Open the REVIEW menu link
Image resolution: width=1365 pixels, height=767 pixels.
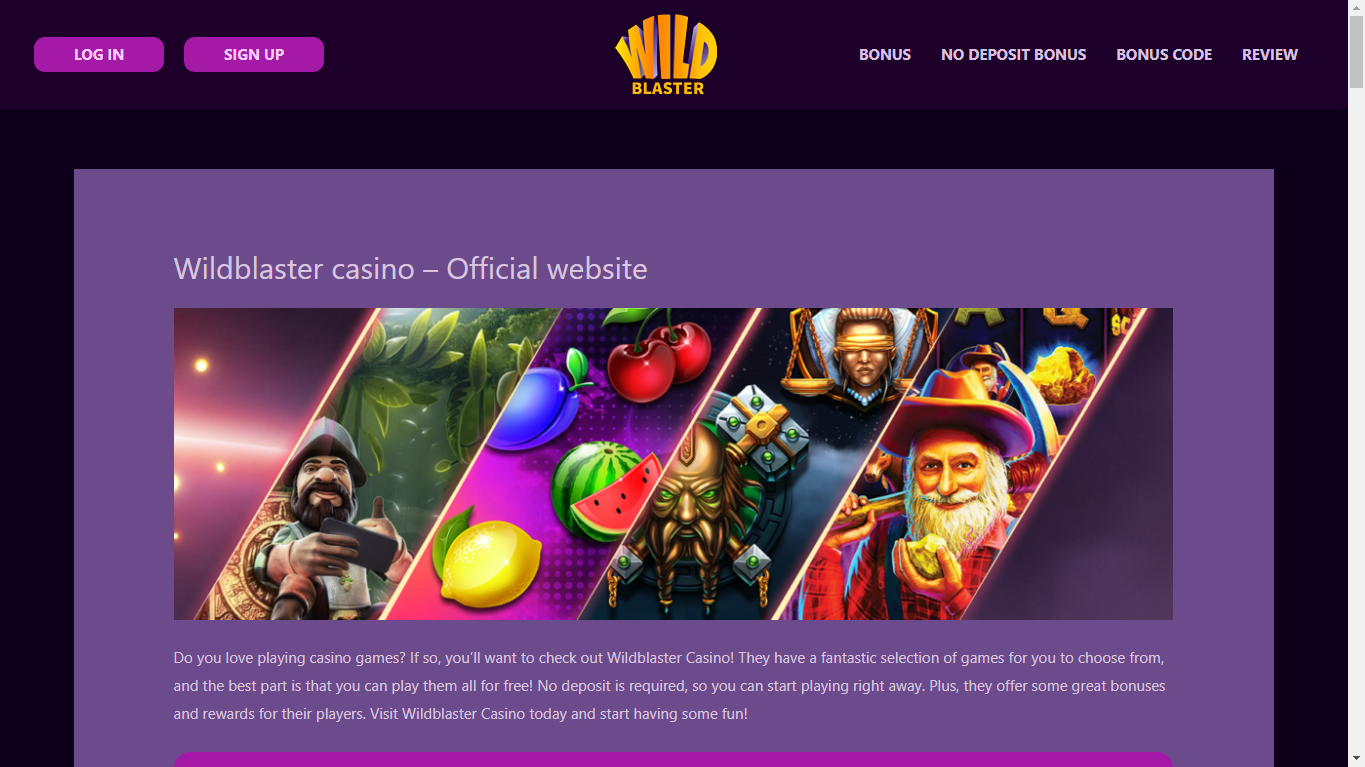[x=1270, y=55]
